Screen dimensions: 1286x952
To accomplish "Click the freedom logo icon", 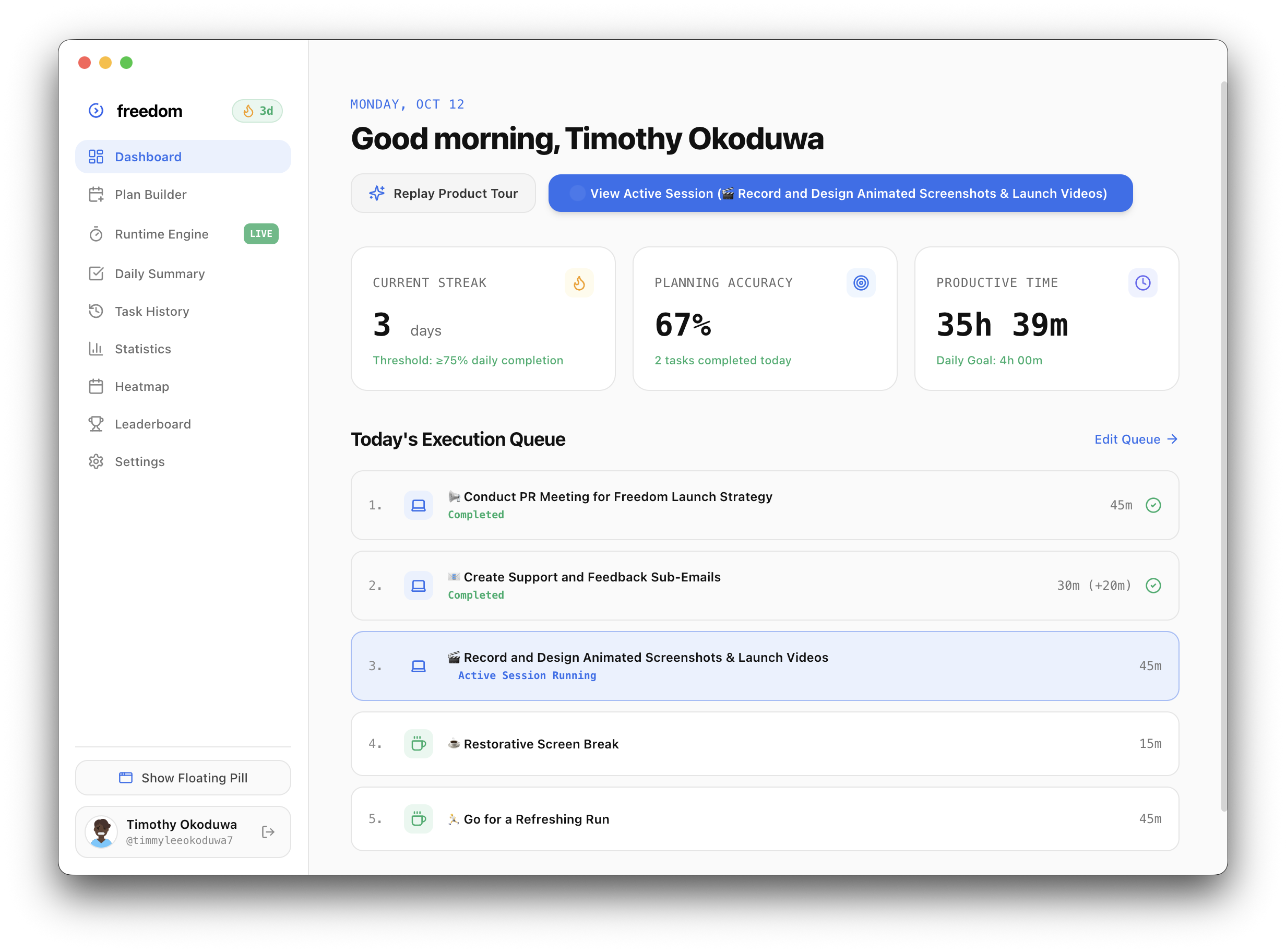I will point(96,111).
